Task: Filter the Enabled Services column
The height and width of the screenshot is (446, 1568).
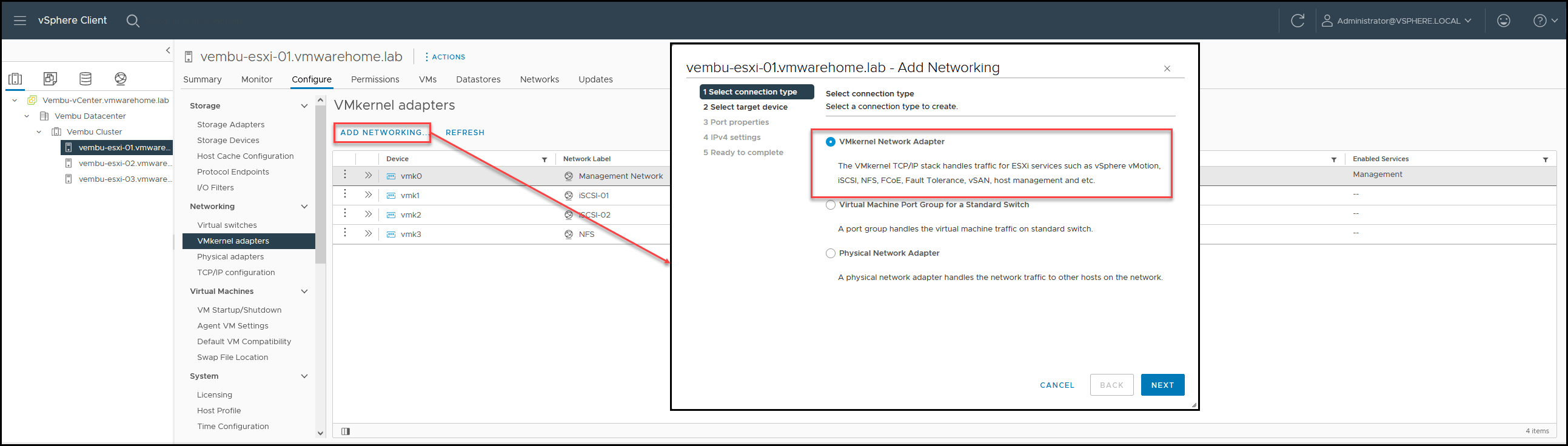Action: (1546, 159)
